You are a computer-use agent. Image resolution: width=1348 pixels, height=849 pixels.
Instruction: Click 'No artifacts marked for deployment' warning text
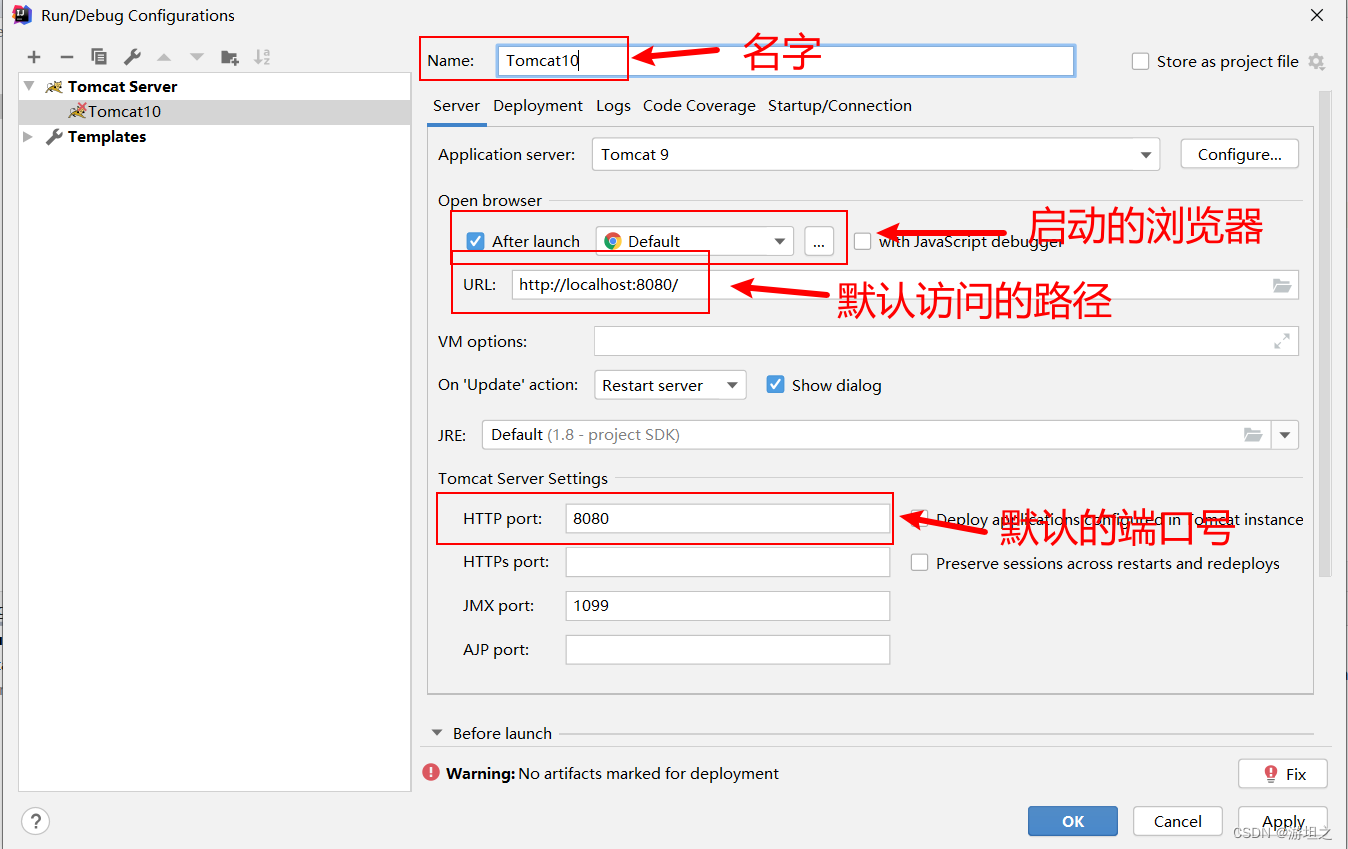pyautogui.click(x=648, y=774)
